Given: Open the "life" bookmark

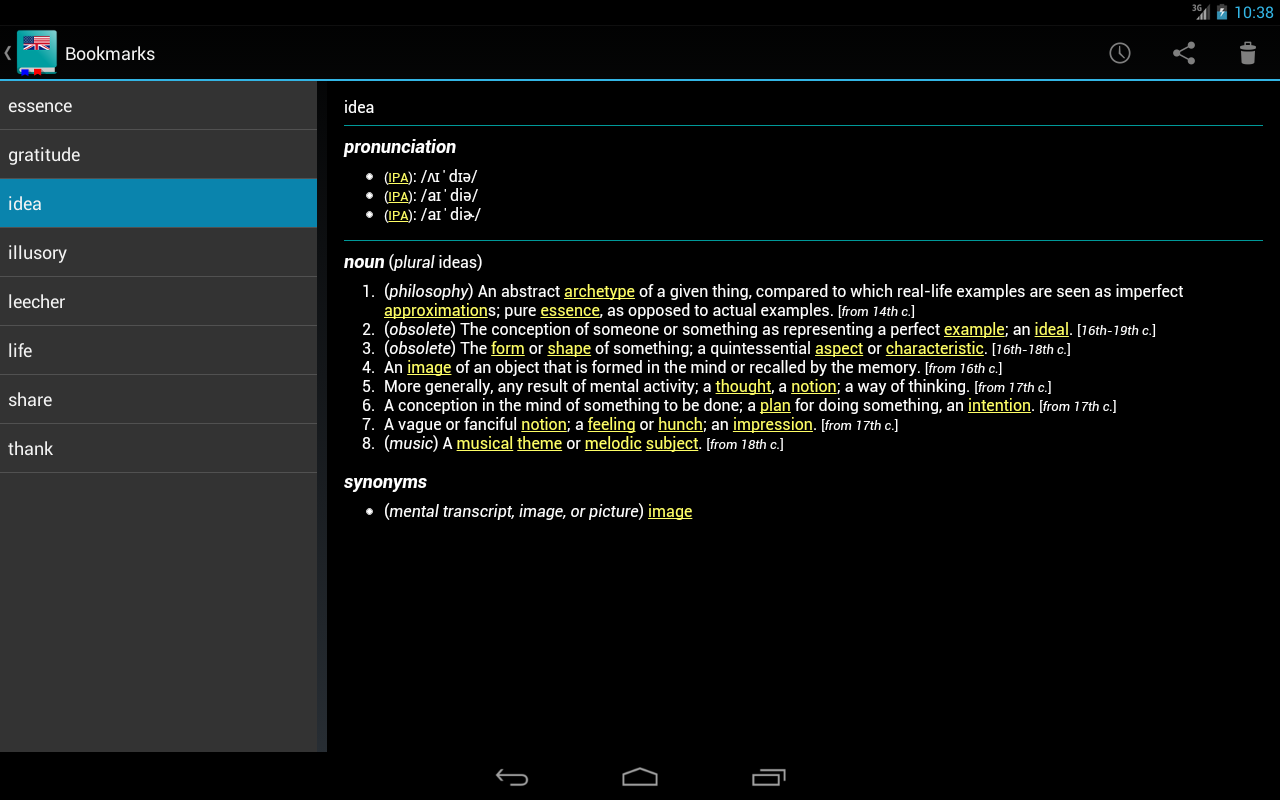Looking at the screenshot, I should click(x=158, y=351).
